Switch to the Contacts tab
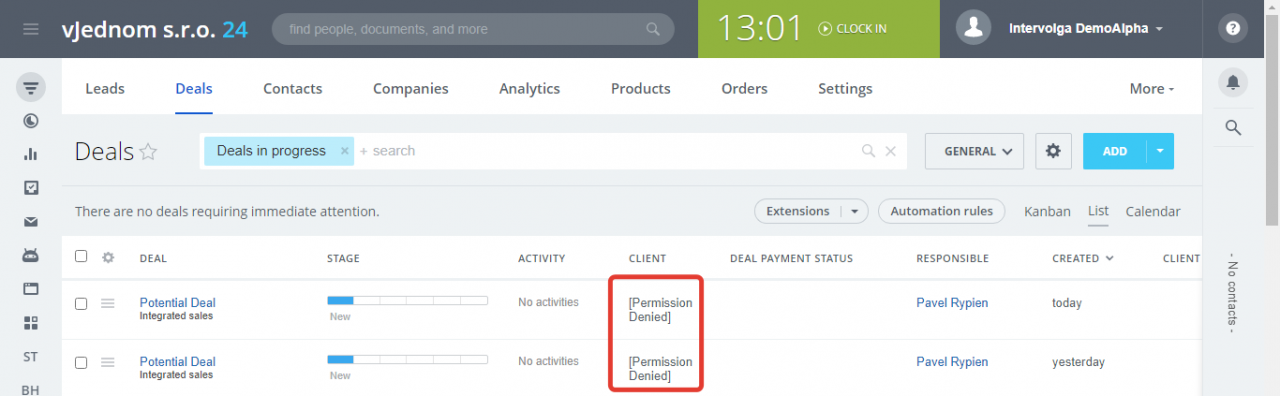This screenshot has height=396, width=1280. tap(293, 89)
